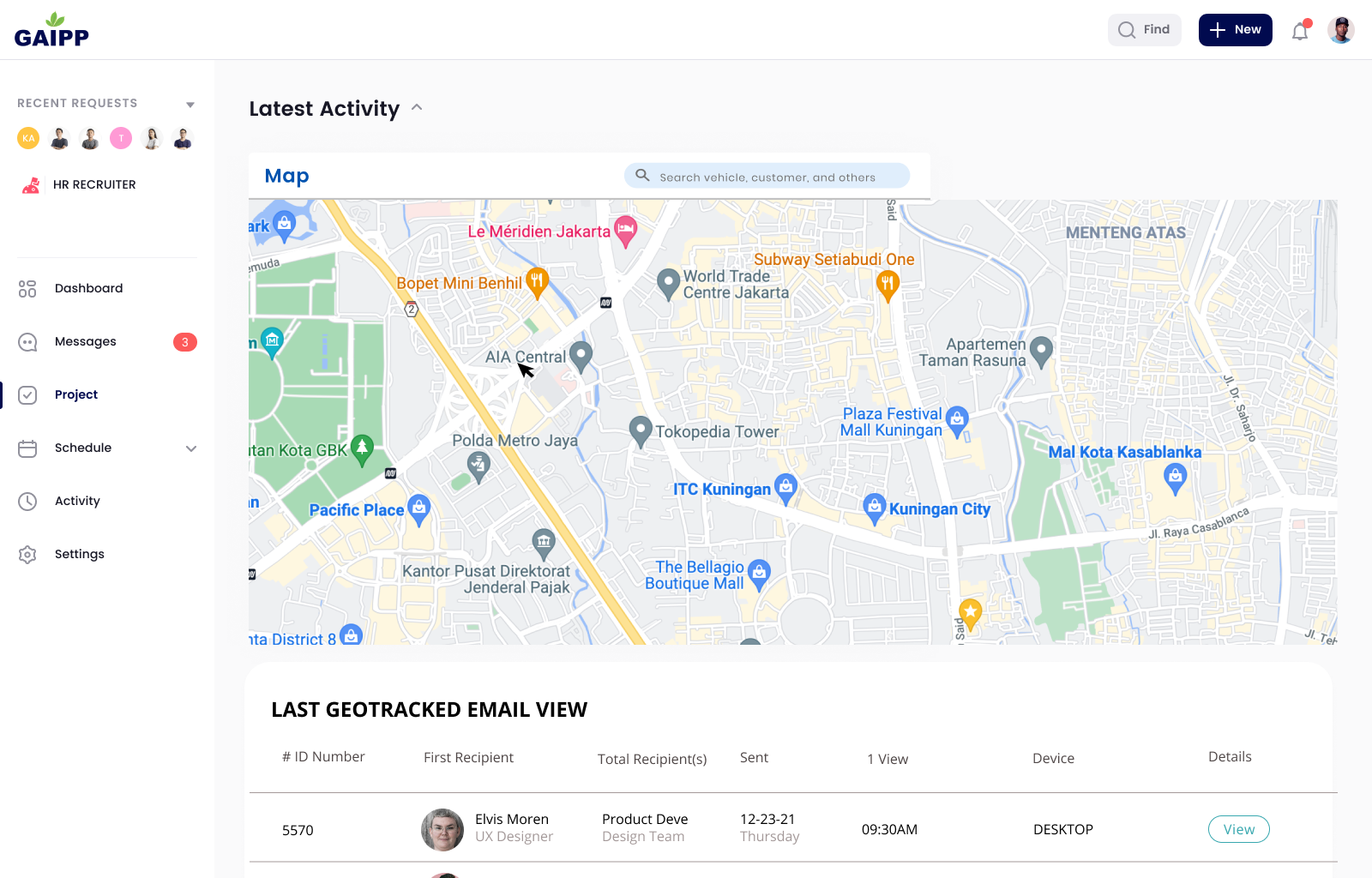The height and width of the screenshot is (878, 1372).
Task: Select the Mal Kota Kasablanka shopping pin
Action: pos(1176,479)
